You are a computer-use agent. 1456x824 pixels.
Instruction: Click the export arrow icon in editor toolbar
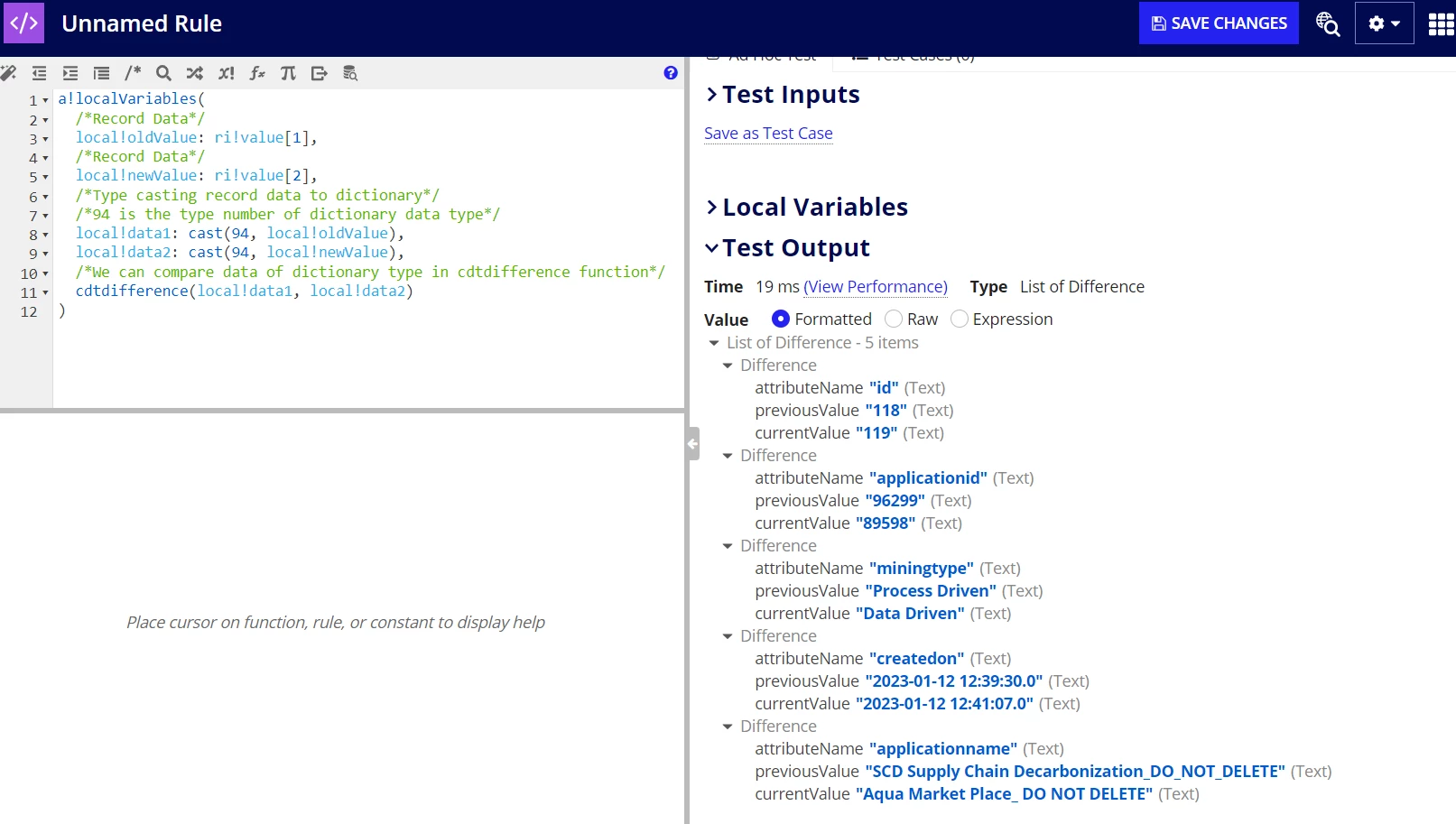pos(319,73)
